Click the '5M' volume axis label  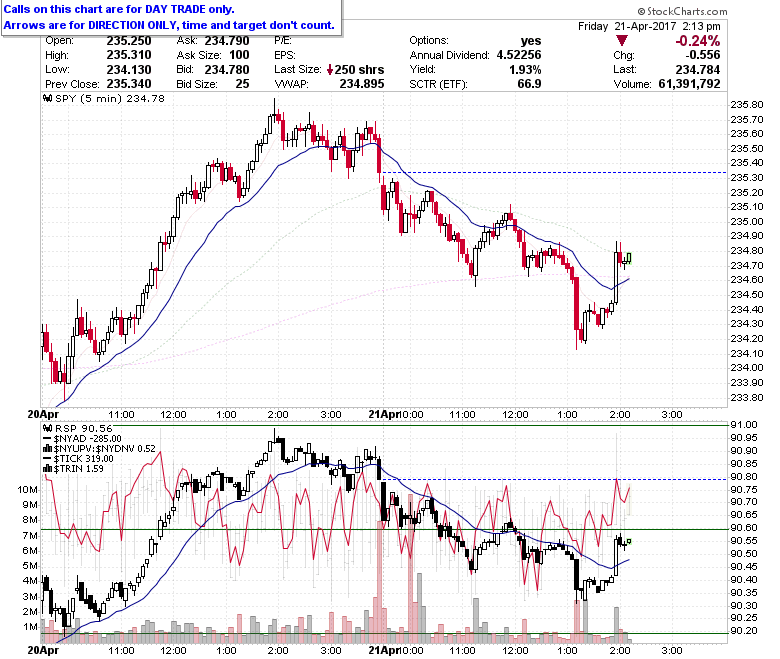coord(30,566)
